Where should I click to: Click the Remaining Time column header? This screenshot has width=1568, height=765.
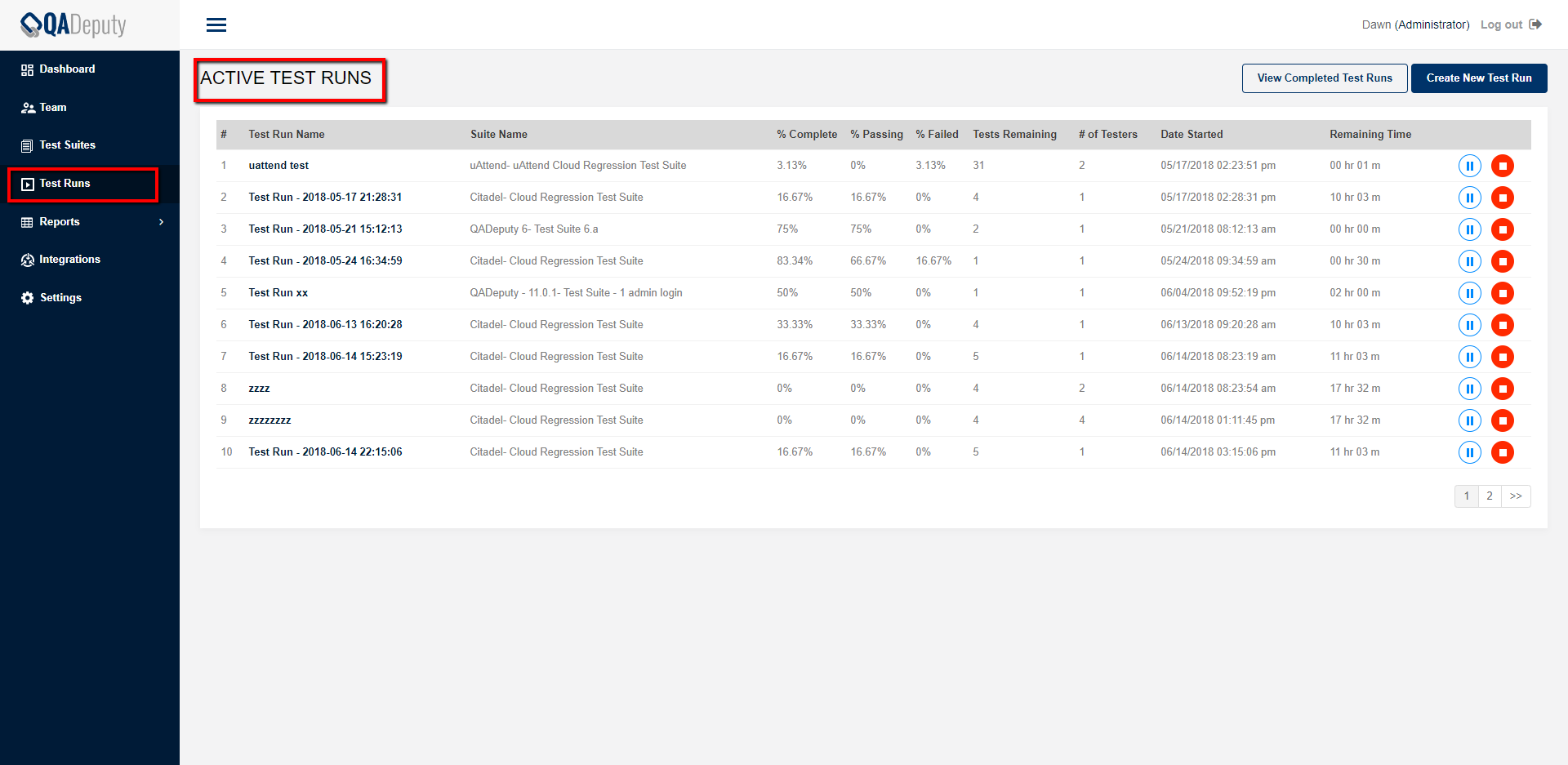[x=1370, y=135]
